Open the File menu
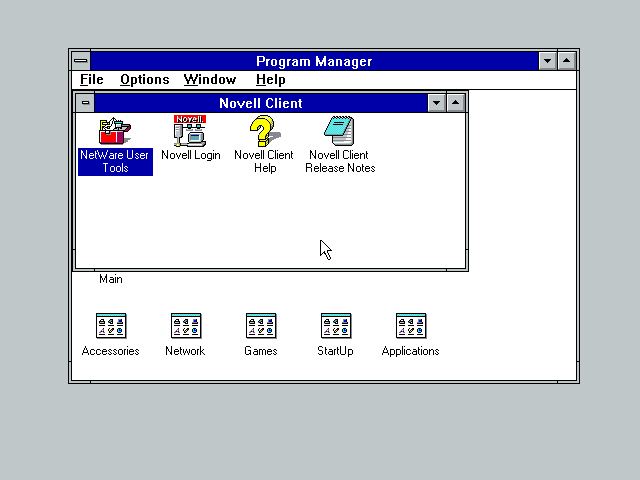This screenshot has height=480, width=640. (x=91, y=80)
